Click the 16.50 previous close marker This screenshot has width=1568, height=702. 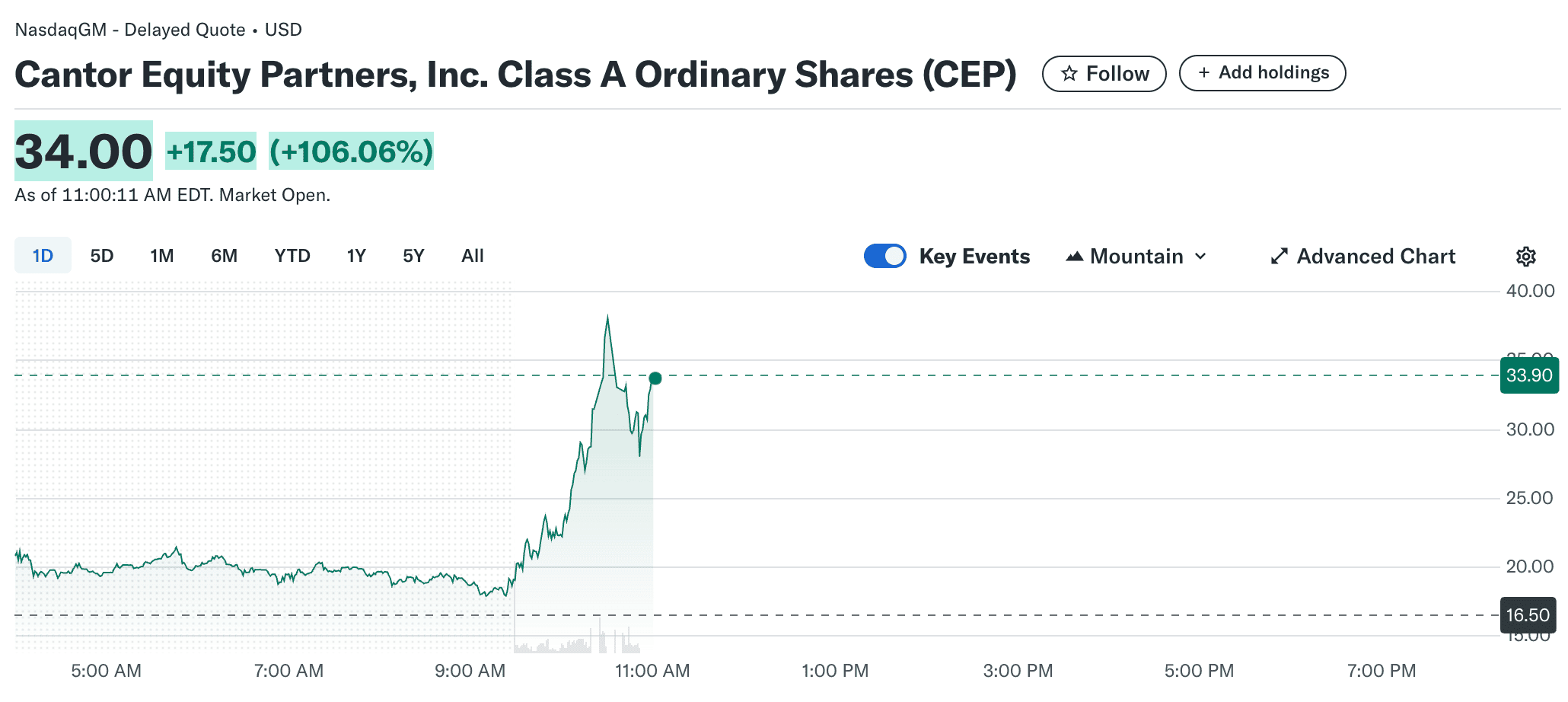pos(1528,615)
